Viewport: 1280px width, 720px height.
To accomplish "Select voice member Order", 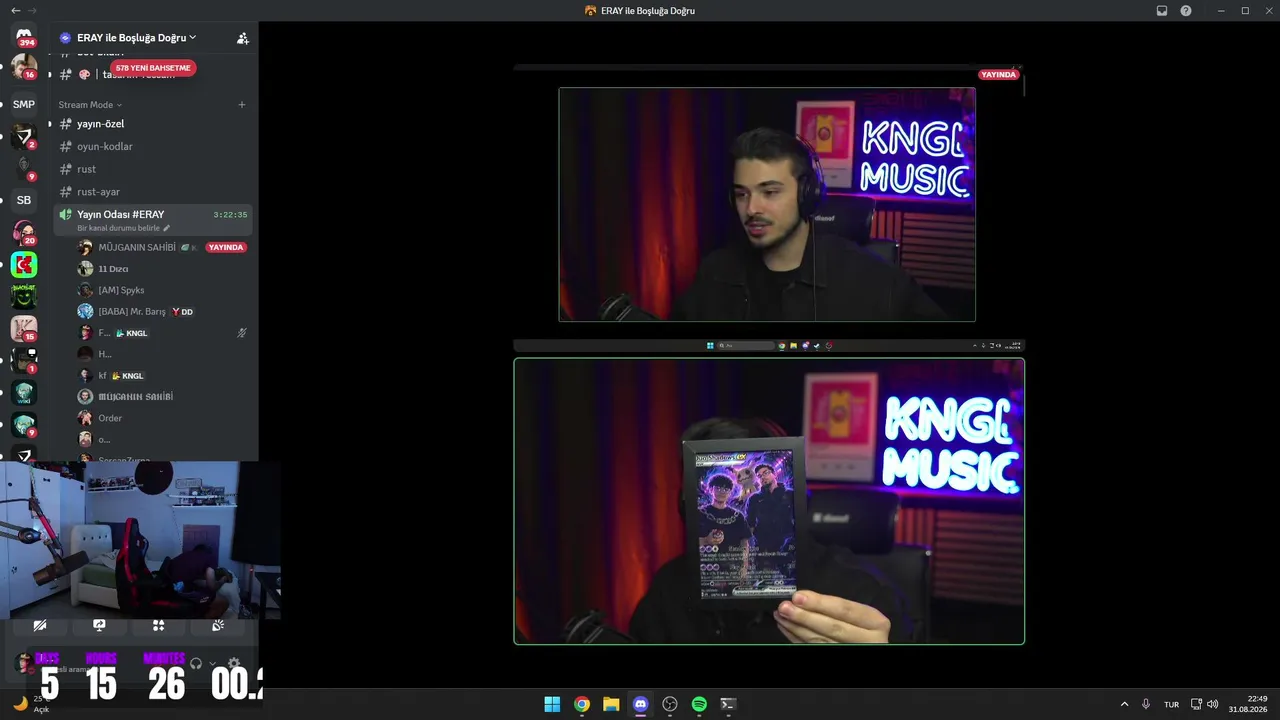I will [163, 418].
